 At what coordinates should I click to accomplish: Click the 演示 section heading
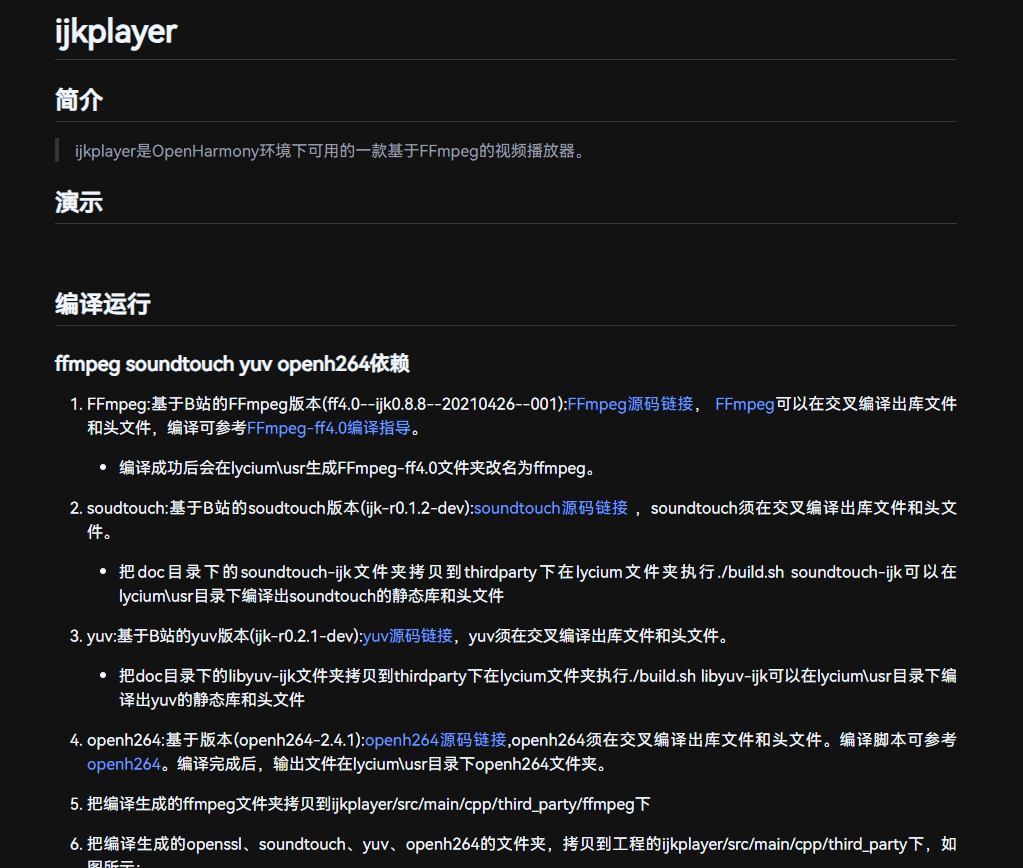[x=77, y=202]
